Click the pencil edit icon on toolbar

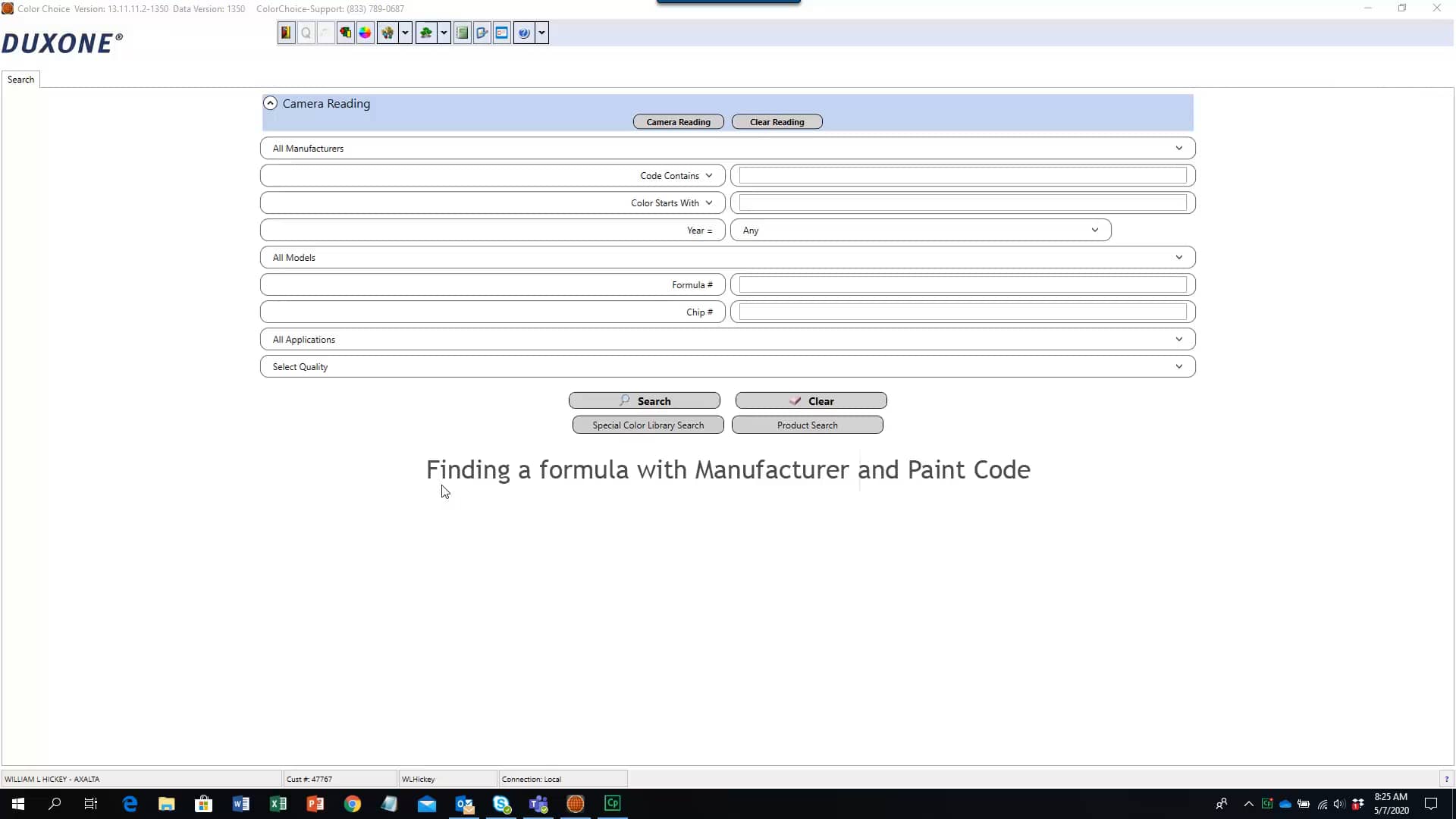[482, 33]
